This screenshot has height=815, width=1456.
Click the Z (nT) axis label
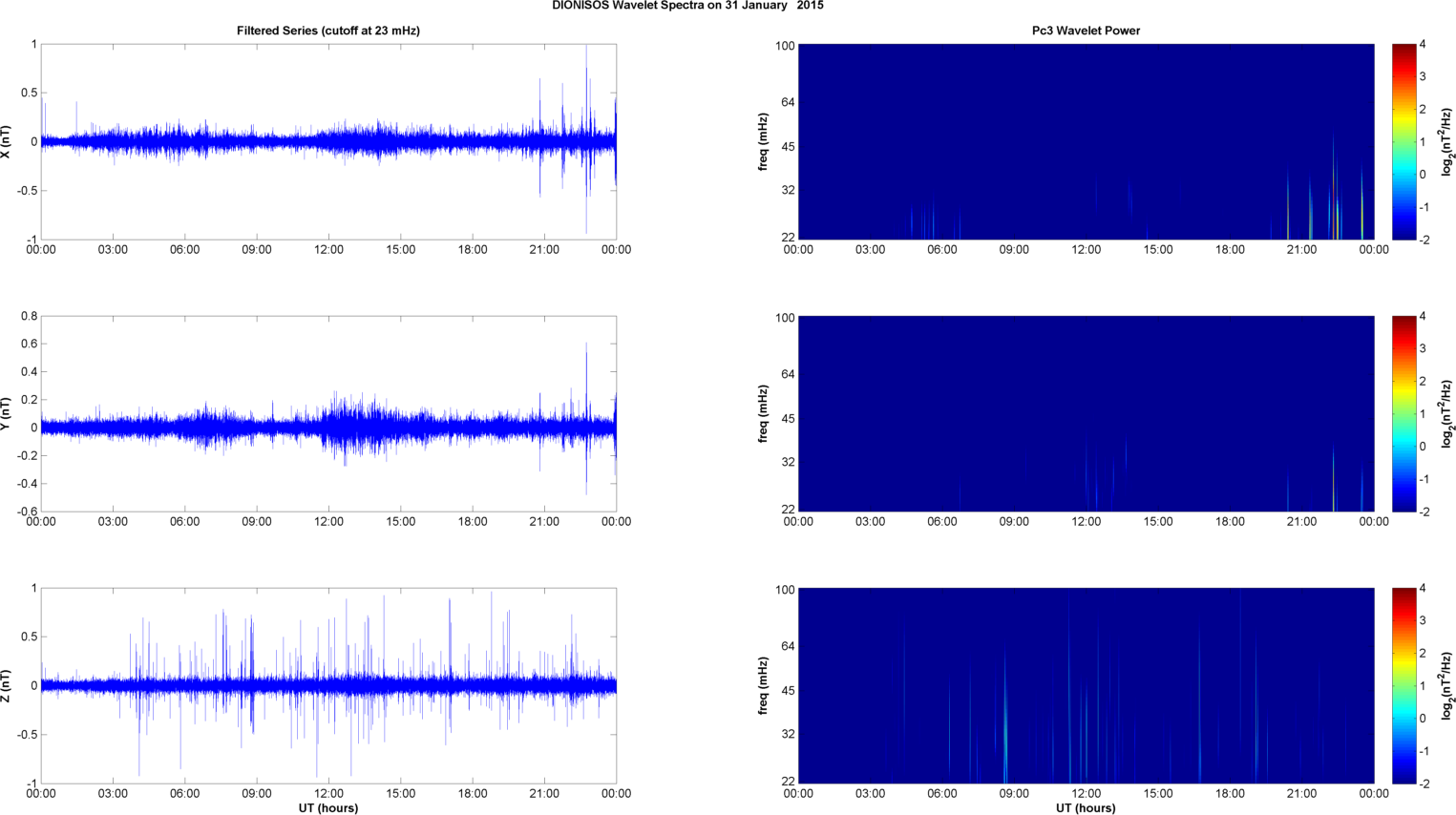coord(7,685)
